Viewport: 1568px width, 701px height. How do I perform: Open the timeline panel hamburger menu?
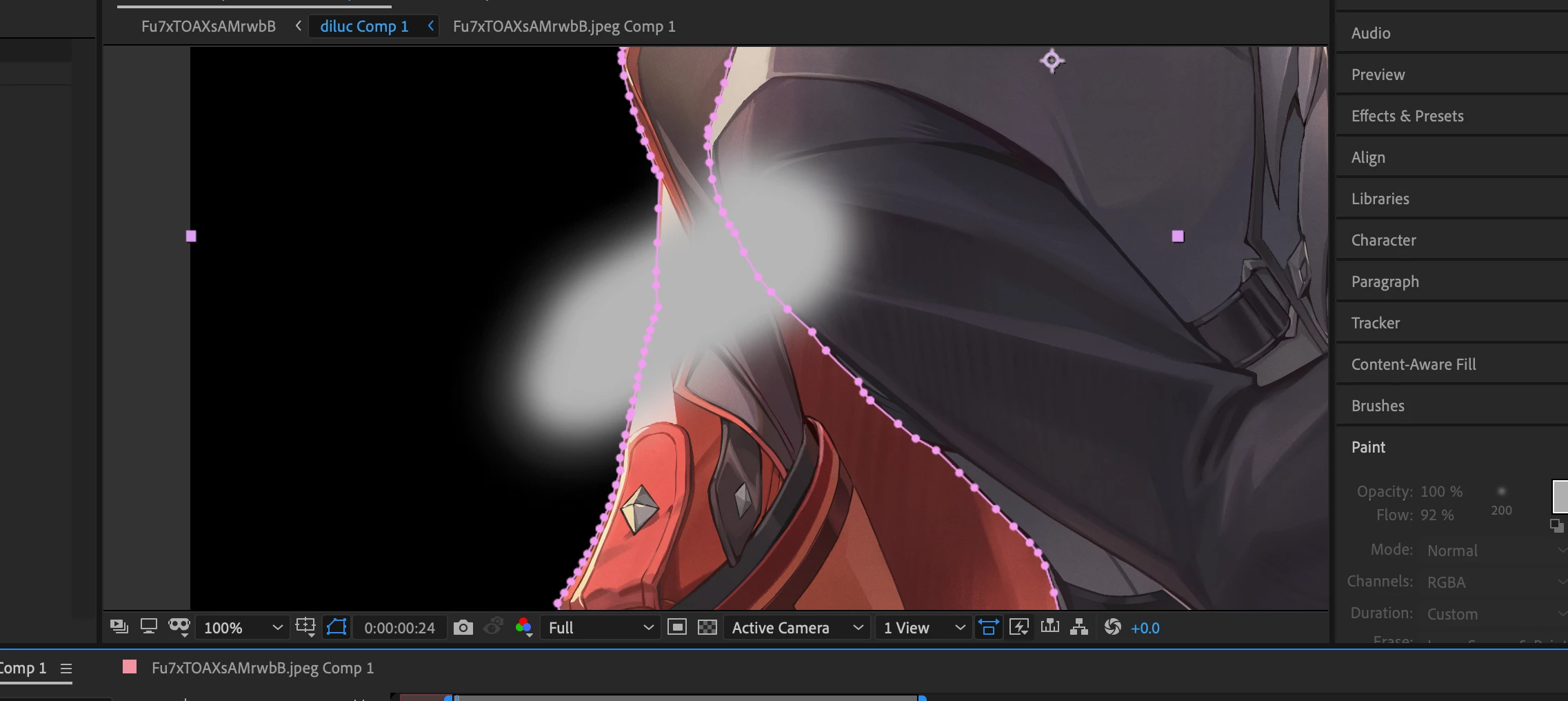[x=66, y=668]
